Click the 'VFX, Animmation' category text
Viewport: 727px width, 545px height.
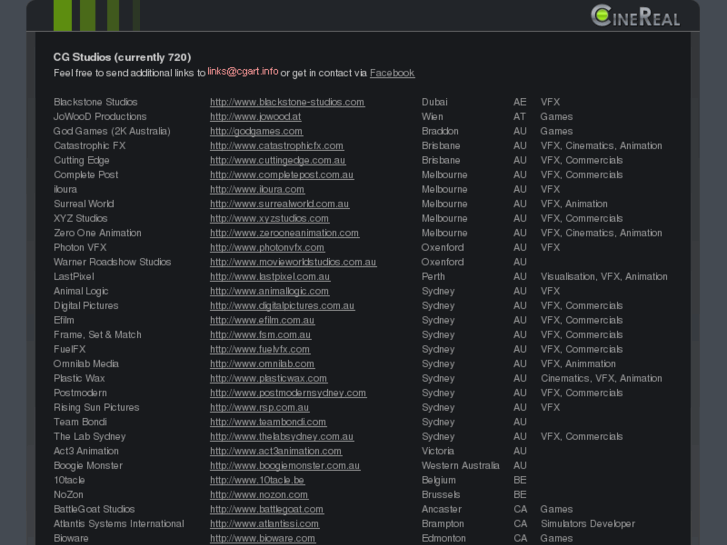coord(578,364)
